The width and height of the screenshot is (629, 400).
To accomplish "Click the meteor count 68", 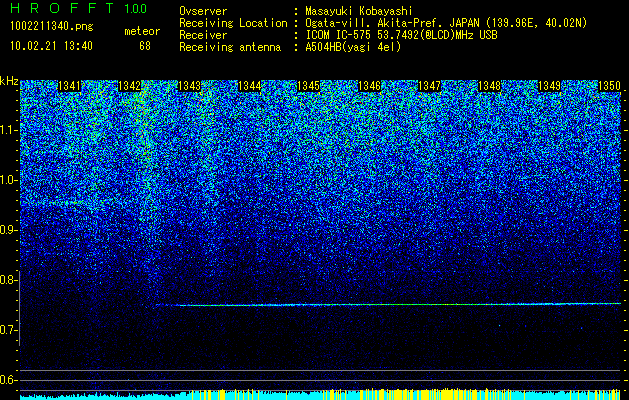I will (145, 46).
